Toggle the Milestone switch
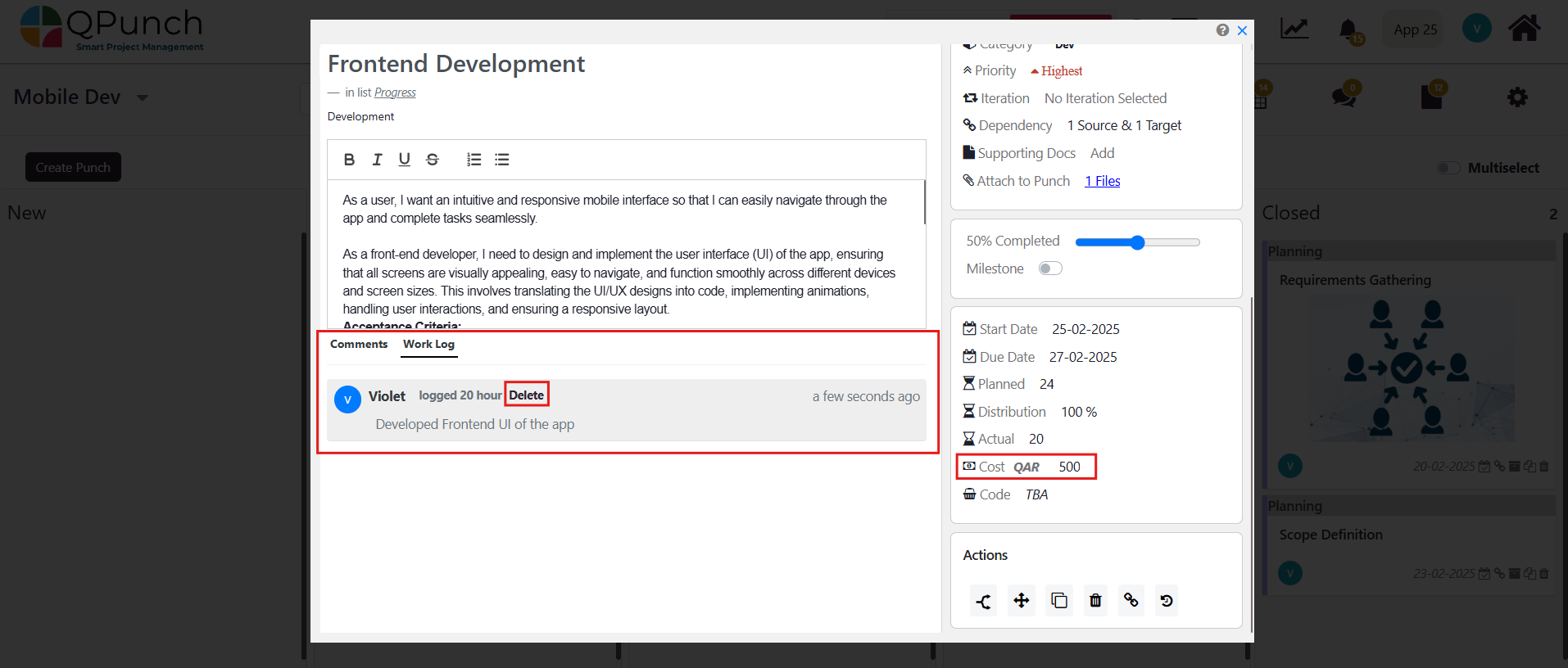The image size is (1568, 668). [x=1050, y=269]
